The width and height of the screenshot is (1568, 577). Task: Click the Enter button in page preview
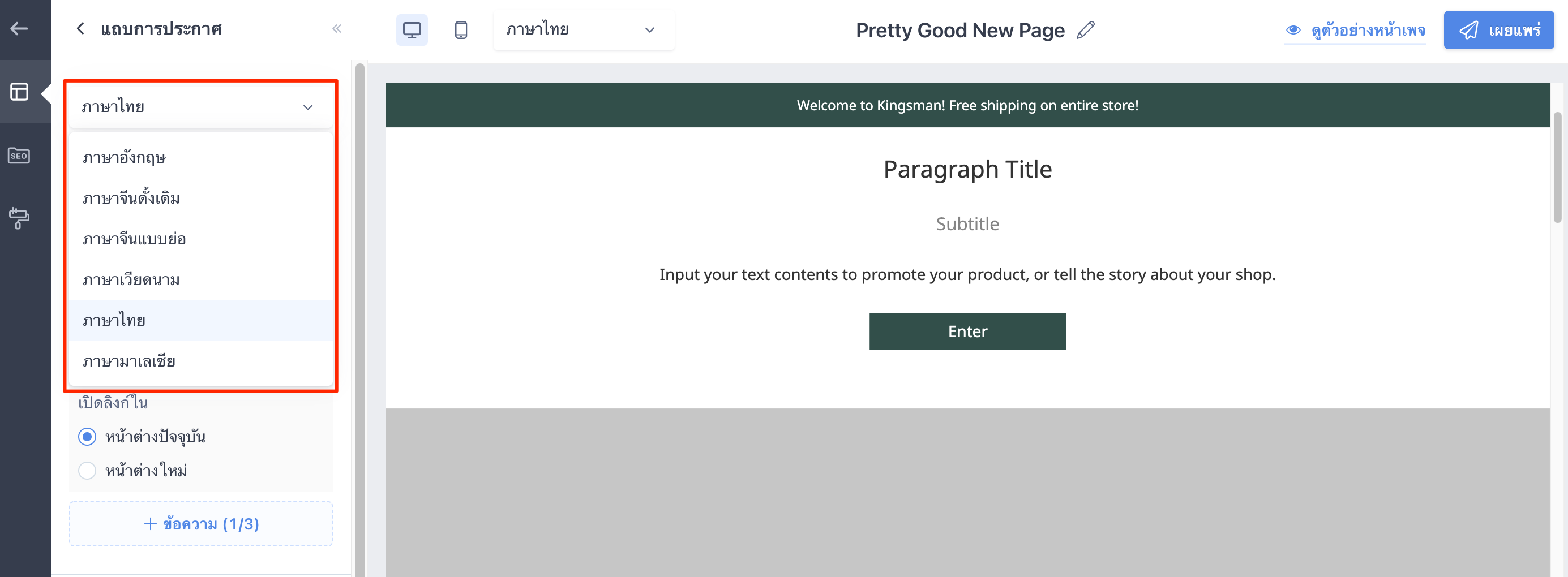(x=967, y=331)
